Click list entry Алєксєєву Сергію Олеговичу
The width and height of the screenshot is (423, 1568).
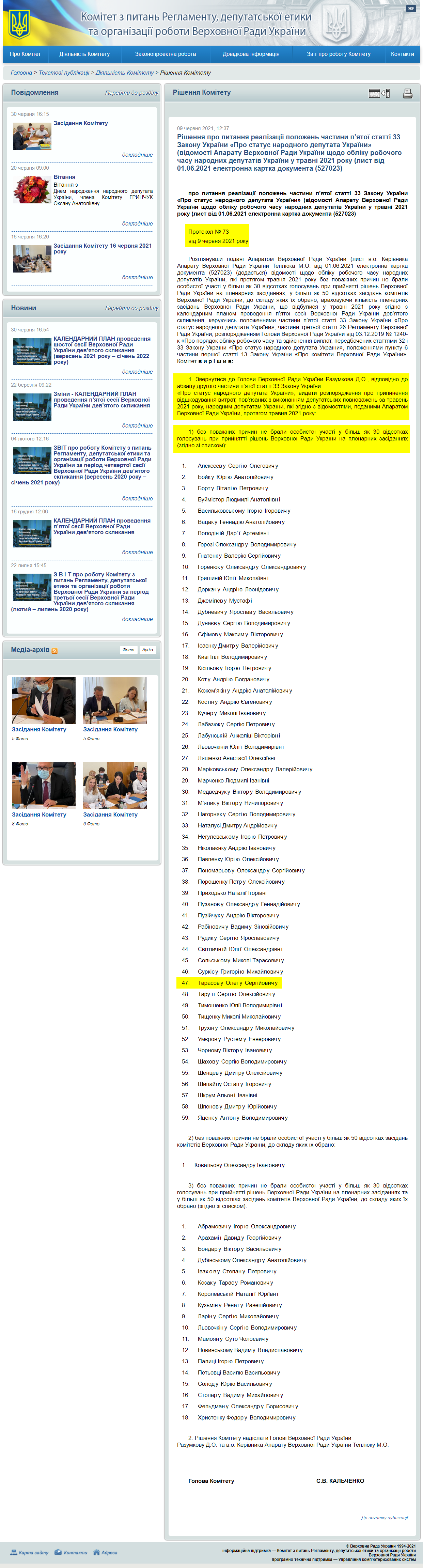point(238,466)
